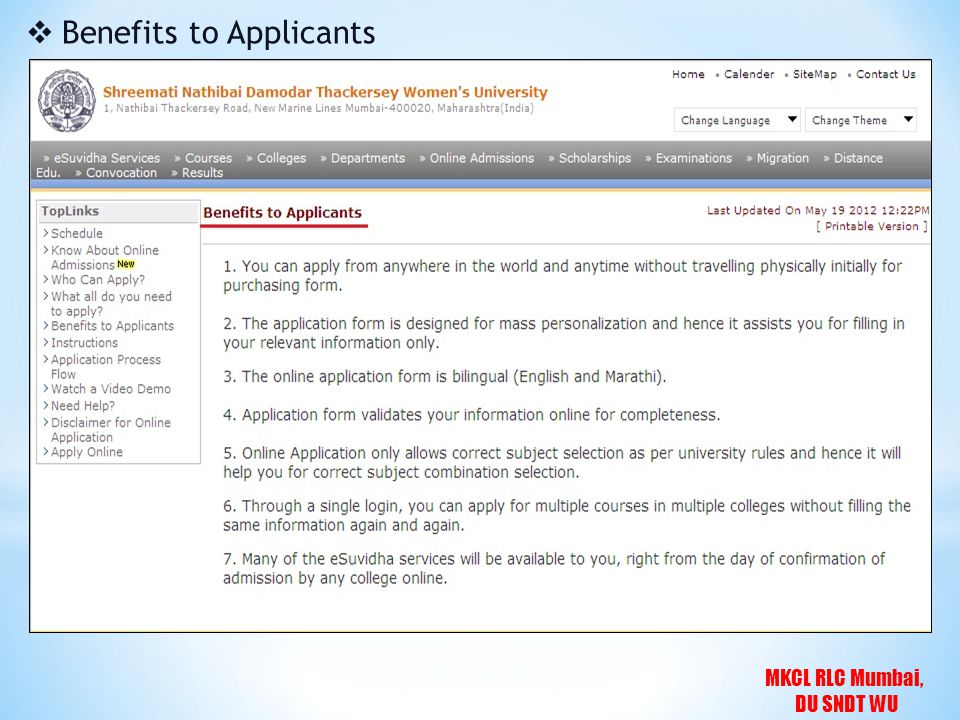Image resolution: width=960 pixels, height=720 pixels.
Task: Click the MKCL RLC Mumbai footer text
Action: (x=845, y=690)
